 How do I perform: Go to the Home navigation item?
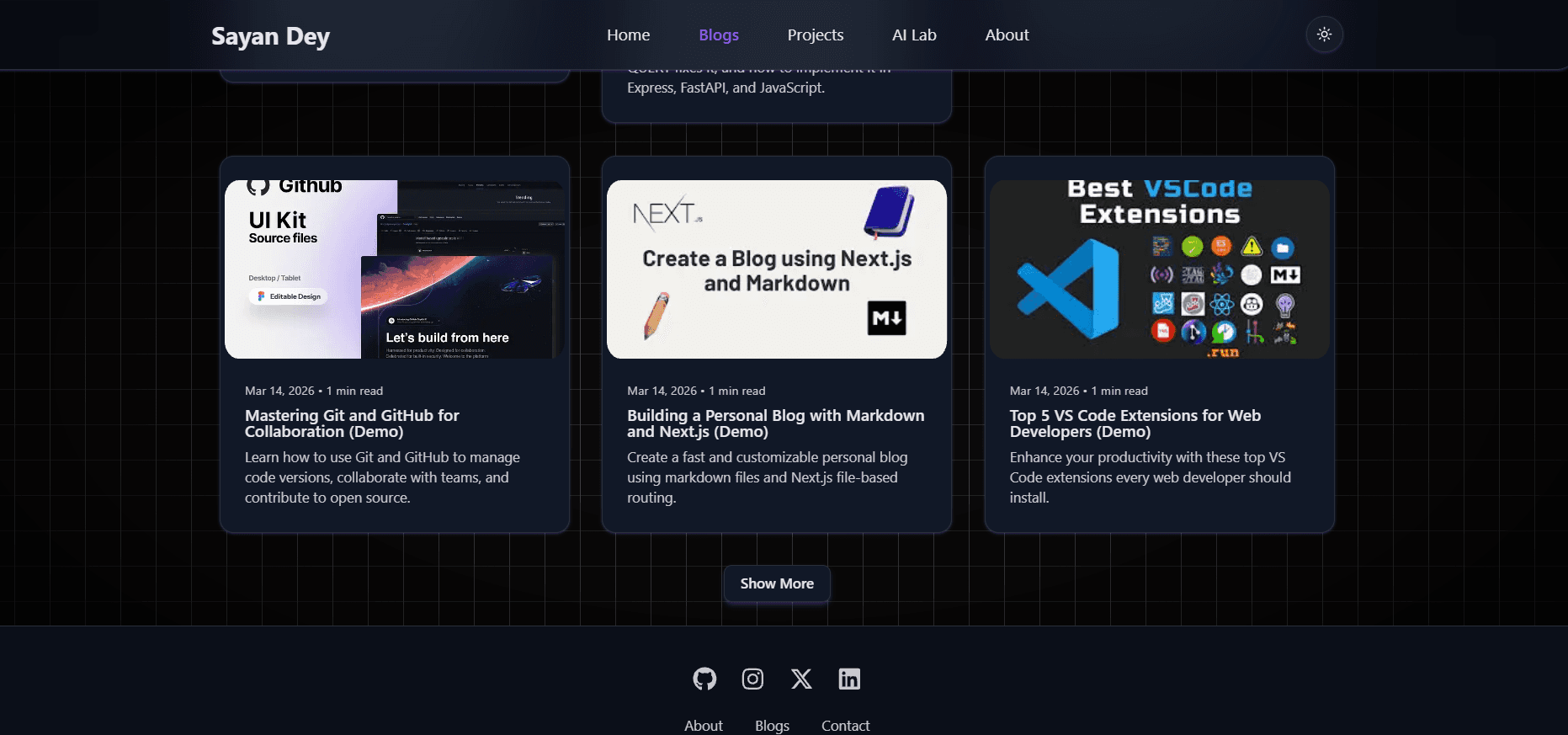628,35
